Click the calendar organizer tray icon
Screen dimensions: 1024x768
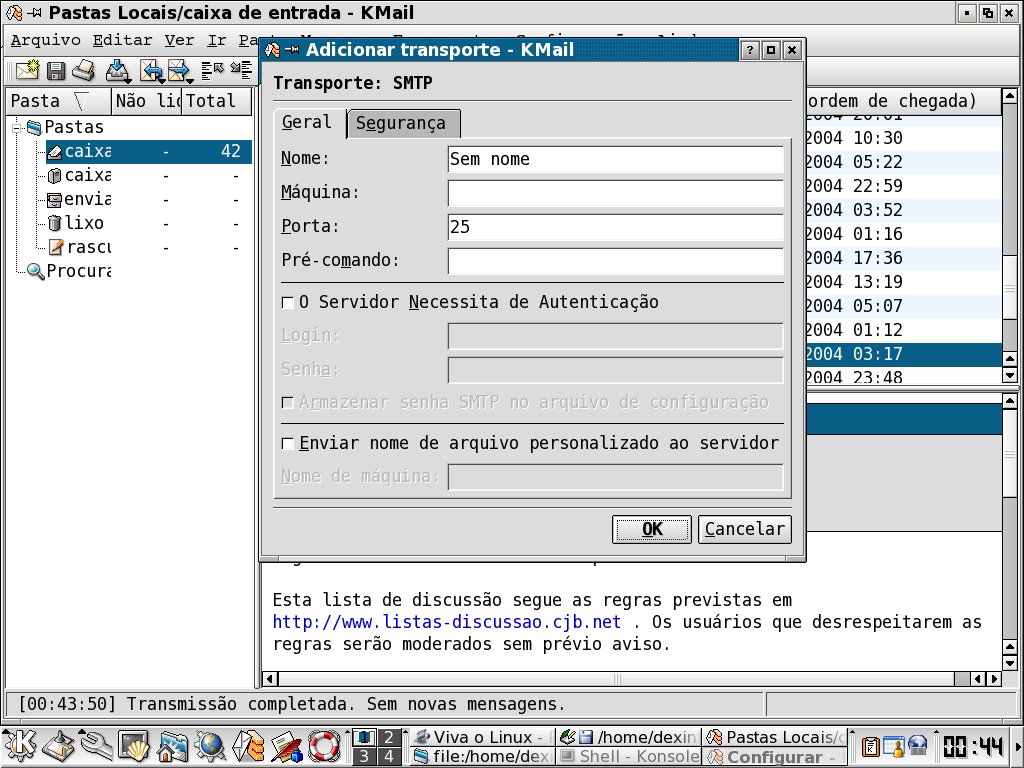click(x=893, y=746)
